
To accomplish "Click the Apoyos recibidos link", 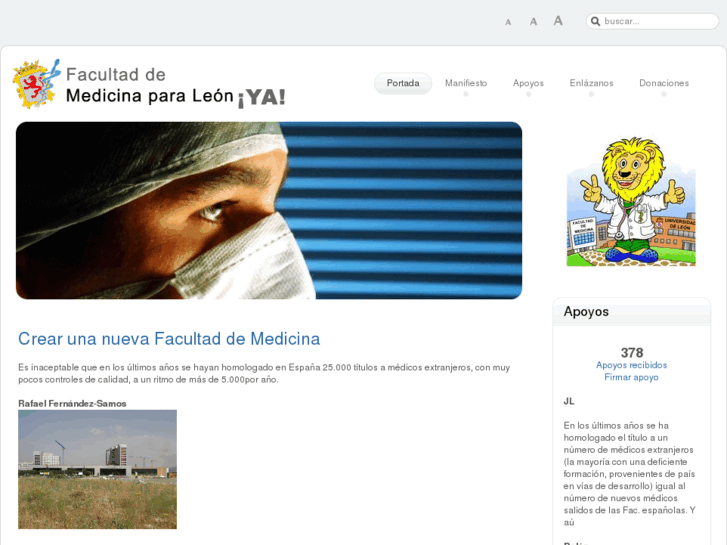I will tap(631, 365).
